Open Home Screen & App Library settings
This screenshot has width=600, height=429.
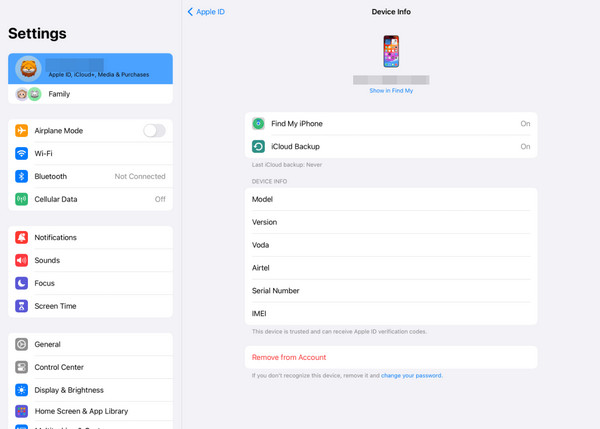90,411
